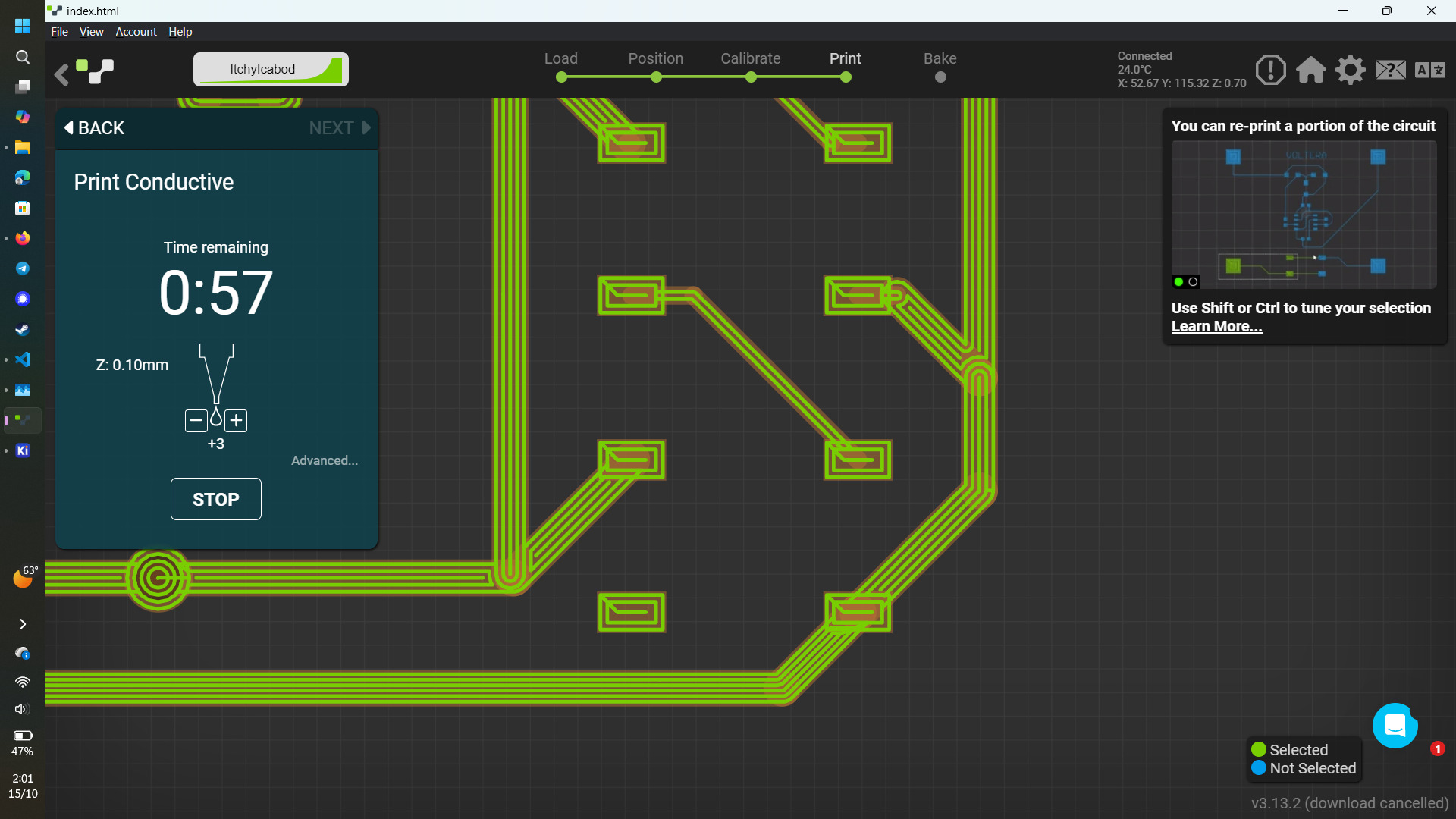The width and height of the screenshot is (1456, 819).
Task: Go to the Bake step
Action: tap(940, 66)
